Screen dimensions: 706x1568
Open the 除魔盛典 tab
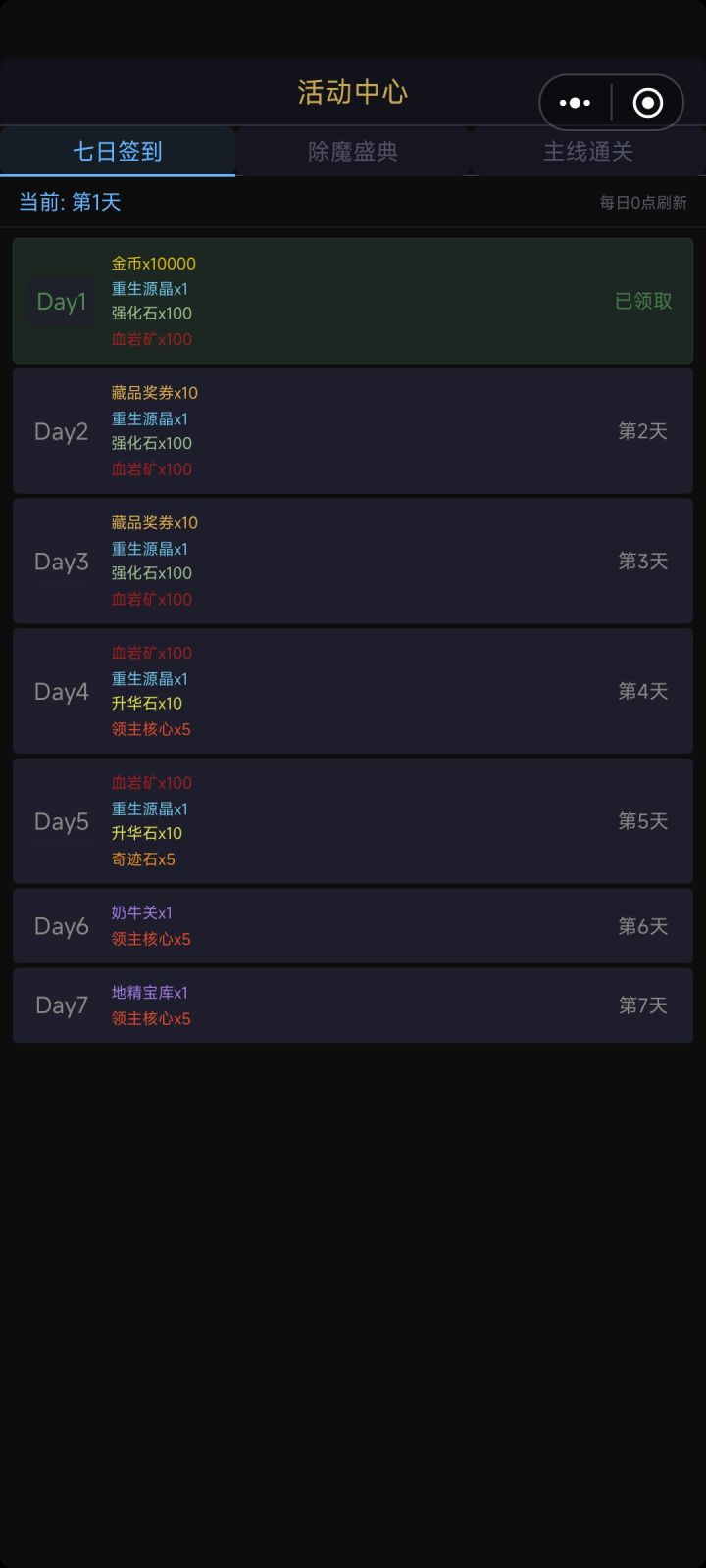353,152
